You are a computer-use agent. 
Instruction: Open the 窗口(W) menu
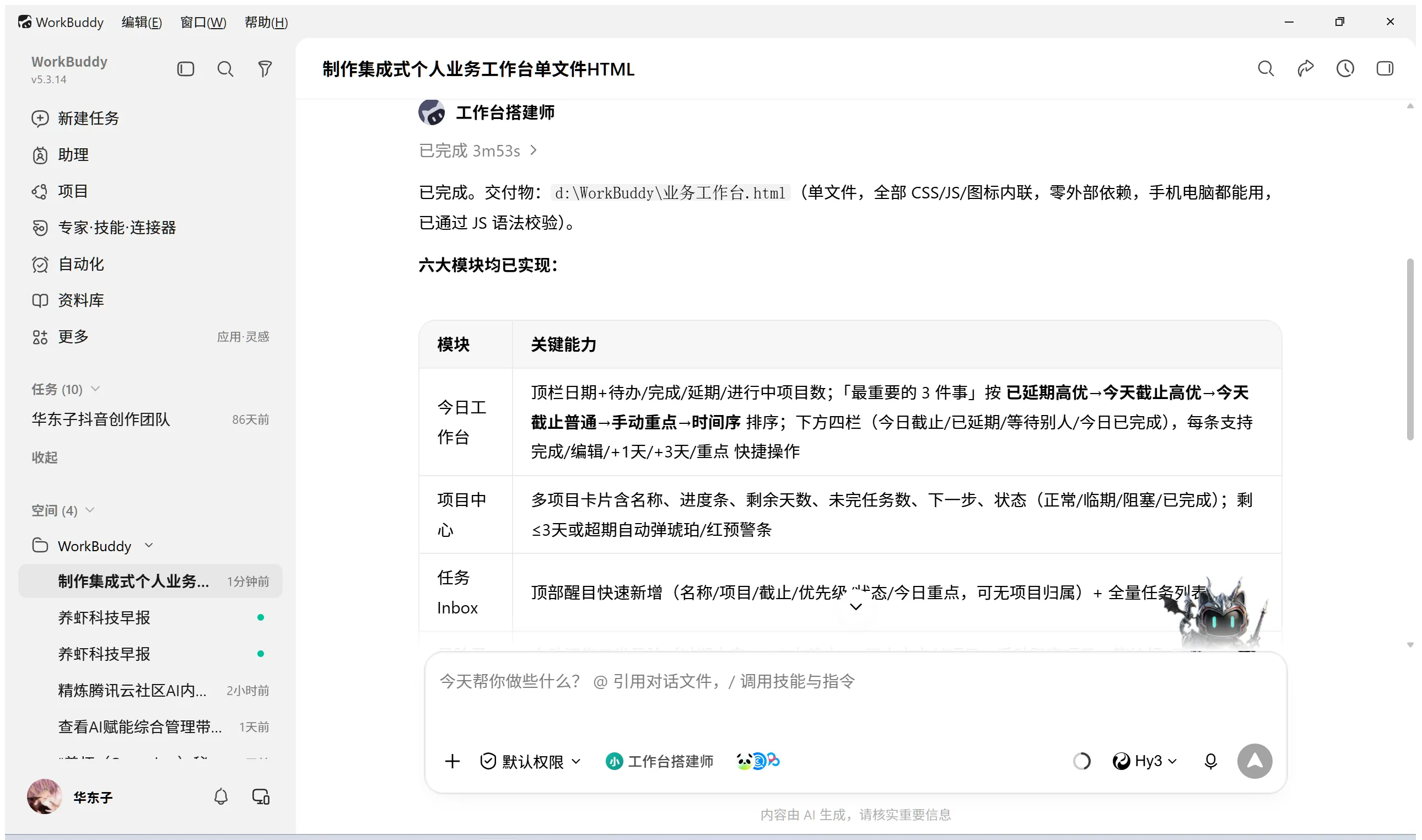[203, 22]
